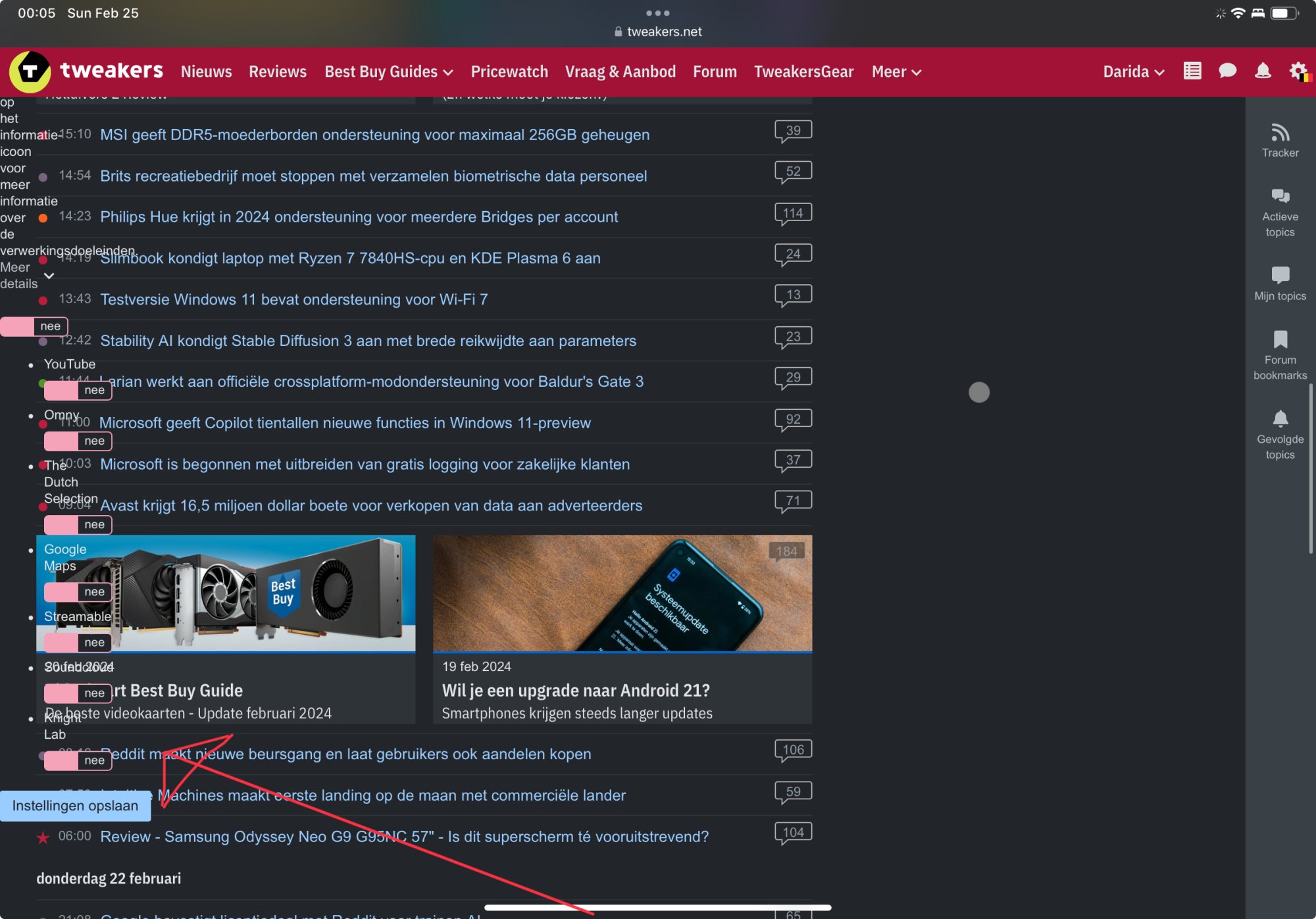Screen dimensions: 1316x919
Task: Open the Forum menu item
Action: 715,71
